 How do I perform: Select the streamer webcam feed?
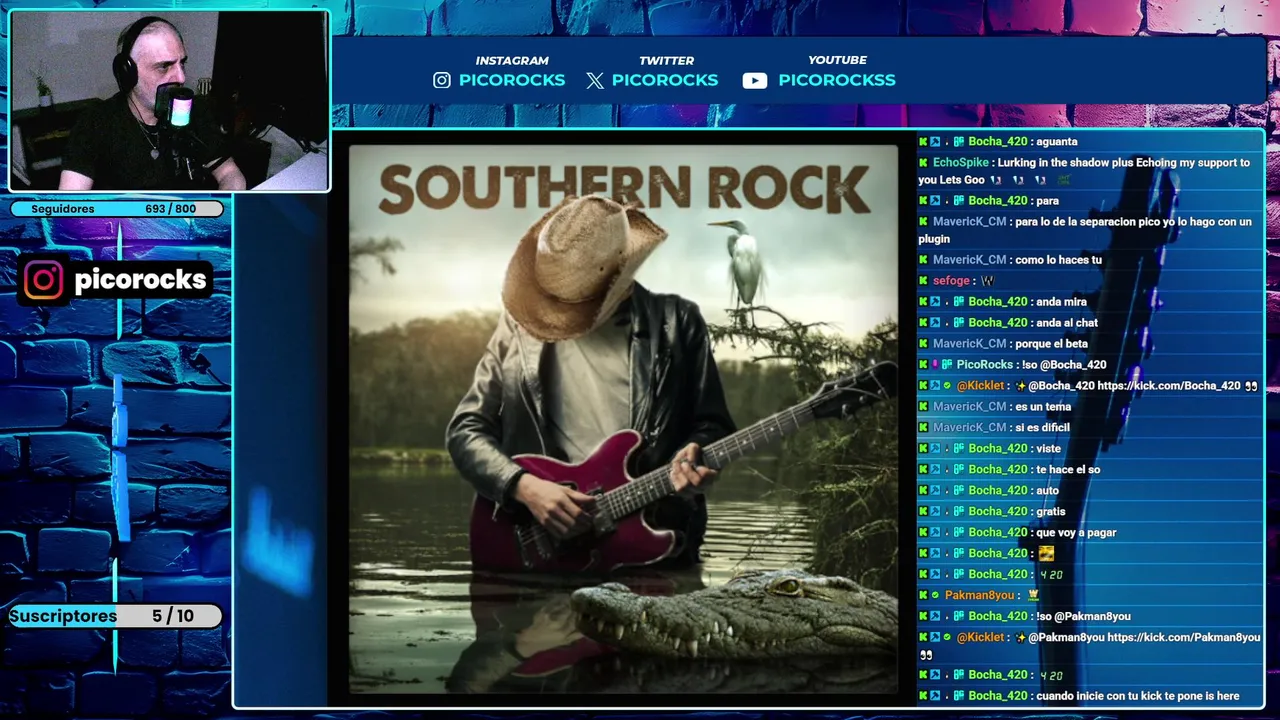pos(169,101)
